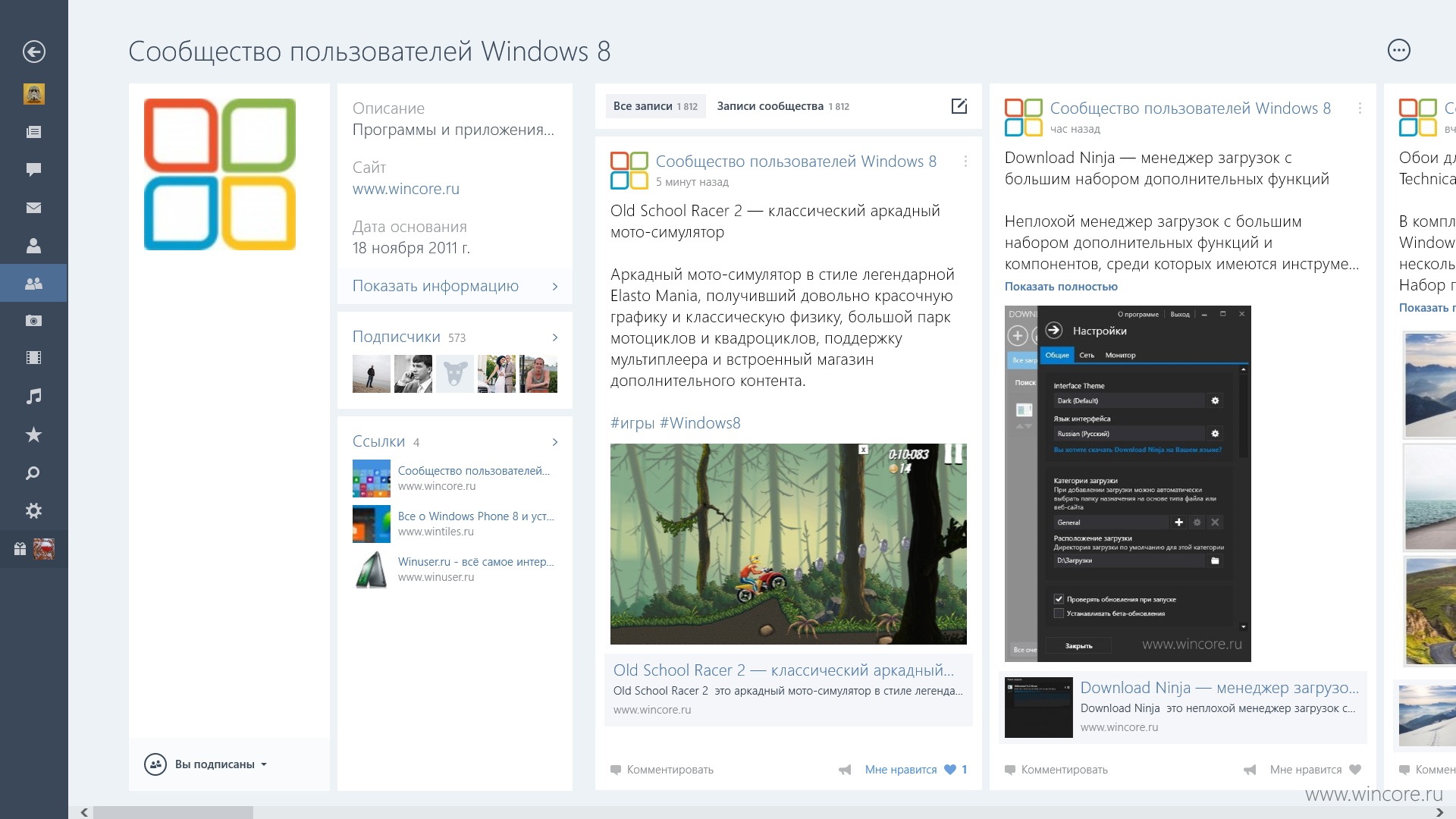
Task: Switch to the 'Все записи' tab
Action: tap(655, 106)
